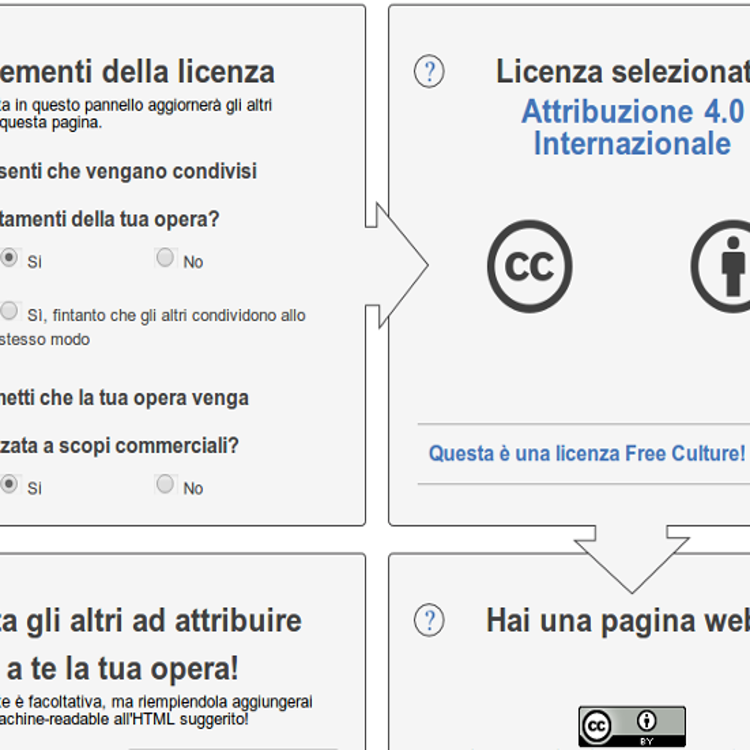Screen dimensions: 750x750
Task: Select Sì, fintanto che gli altri condividono
Action: coord(9,311)
